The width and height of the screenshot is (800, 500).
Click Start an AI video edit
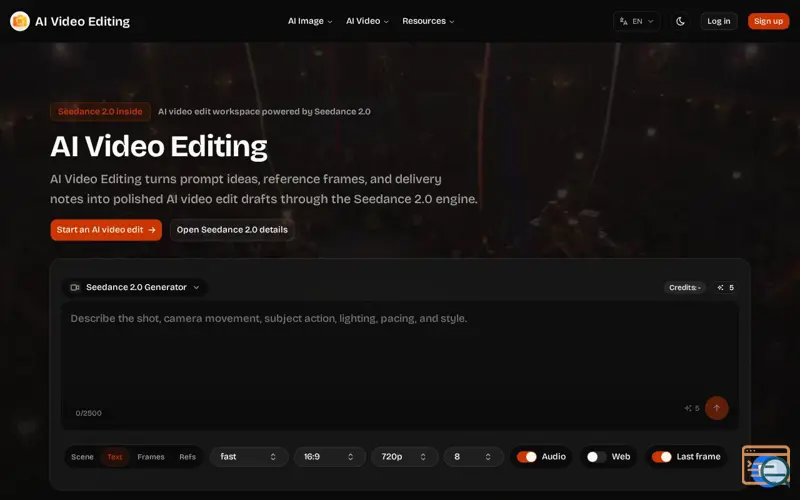point(106,230)
